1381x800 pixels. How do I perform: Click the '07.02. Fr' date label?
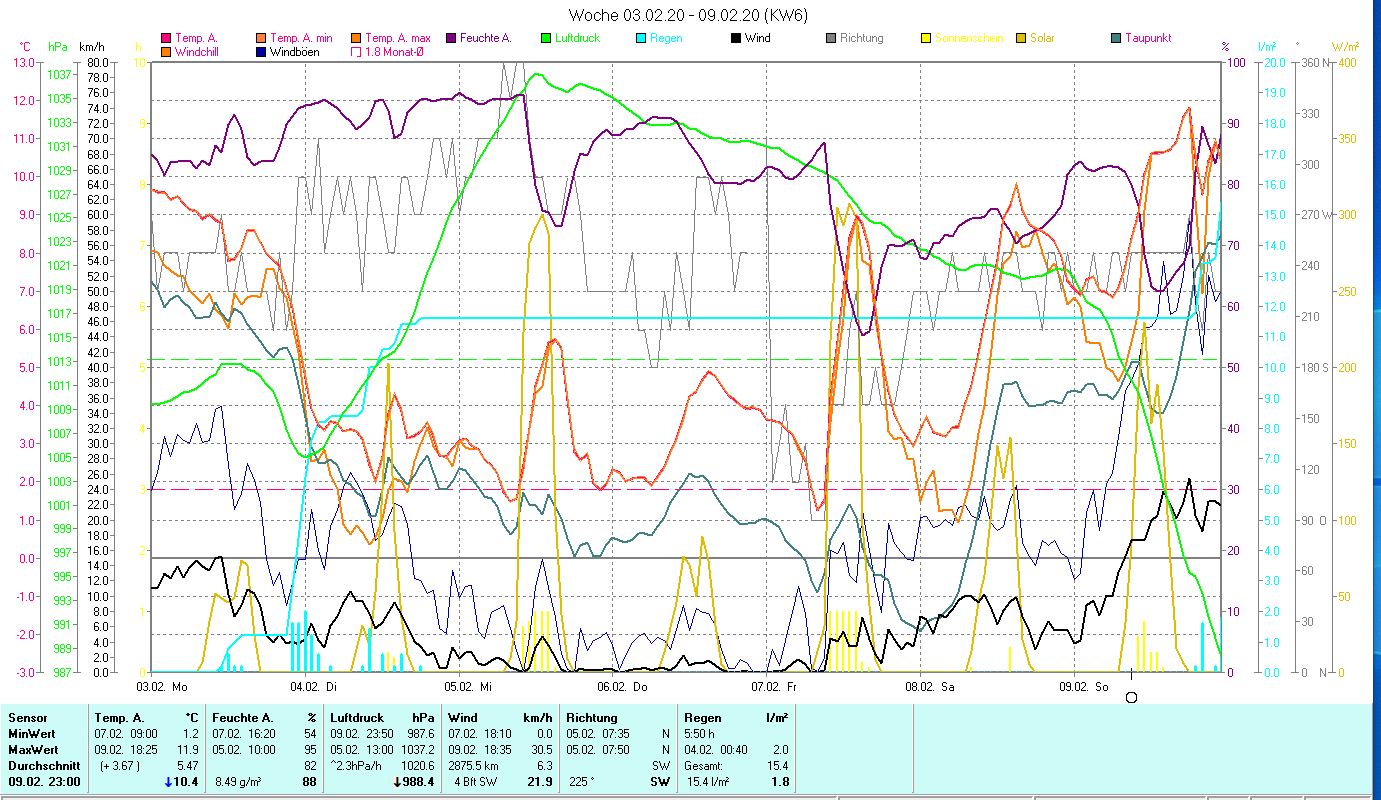click(x=776, y=687)
